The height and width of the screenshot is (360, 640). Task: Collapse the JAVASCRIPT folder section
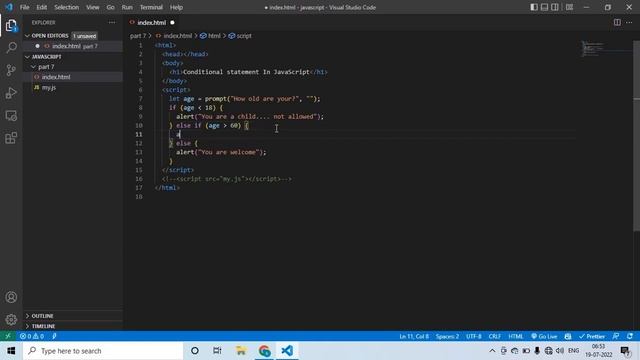pos(47,57)
